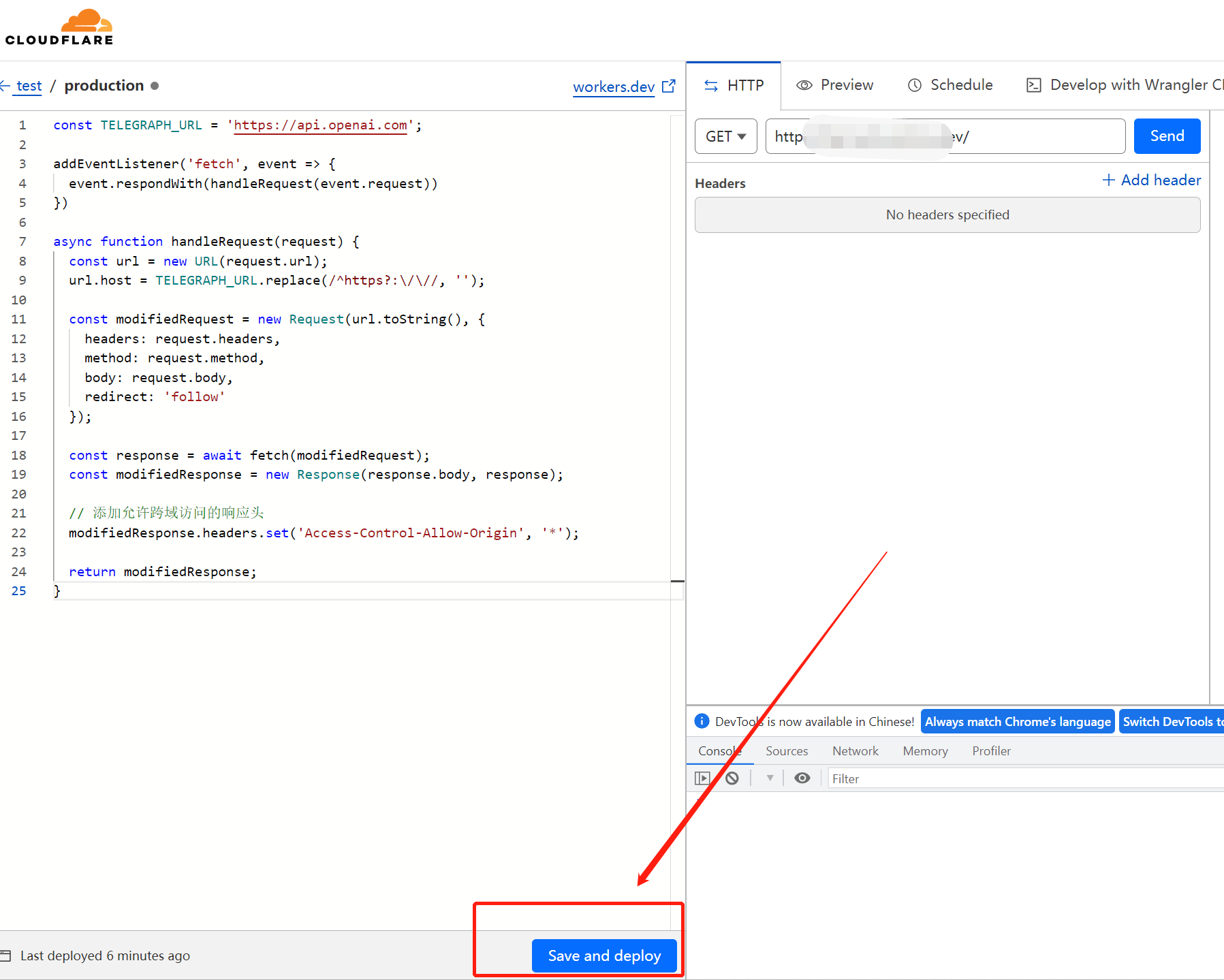
Task: Toggle the console live expression eye icon
Action: pyautogui.click(x=802, y=778)
